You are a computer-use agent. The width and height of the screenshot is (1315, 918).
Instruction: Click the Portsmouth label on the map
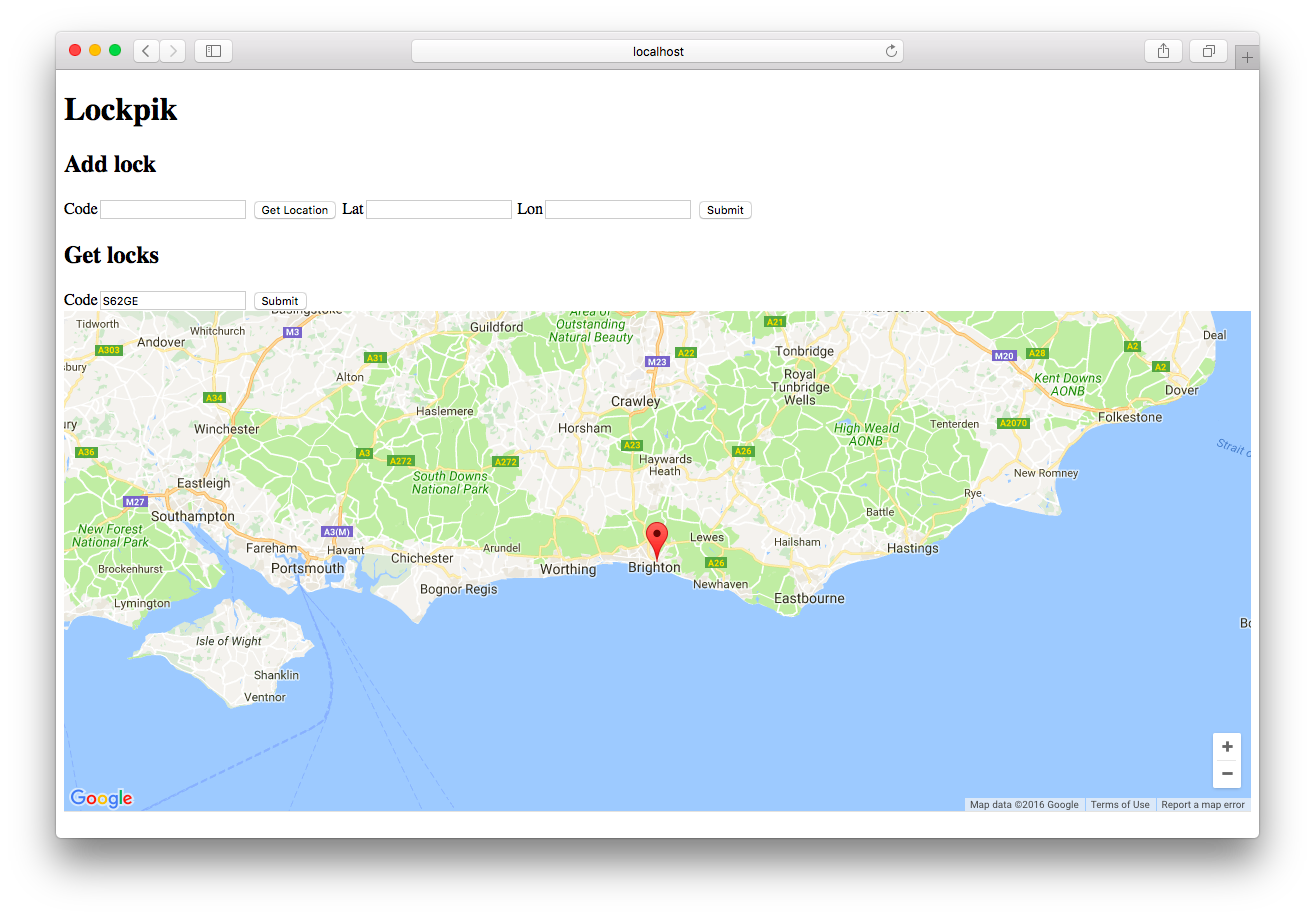pos(307,568)
